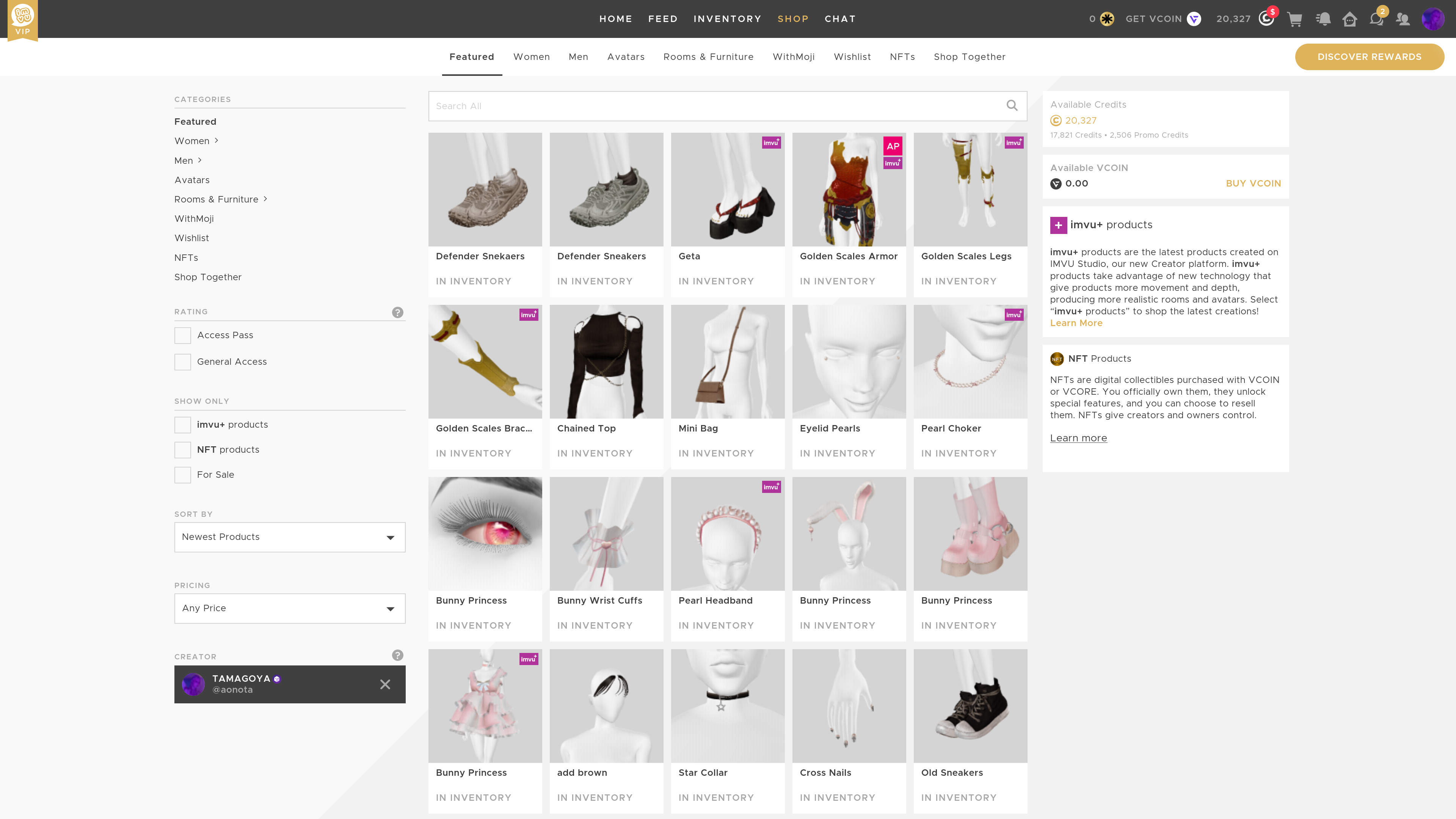Remove TAMAGOYA creator filter with X
Image resolution: width=1456 pixels, height=819 pixels.
(x=385, y=684)
